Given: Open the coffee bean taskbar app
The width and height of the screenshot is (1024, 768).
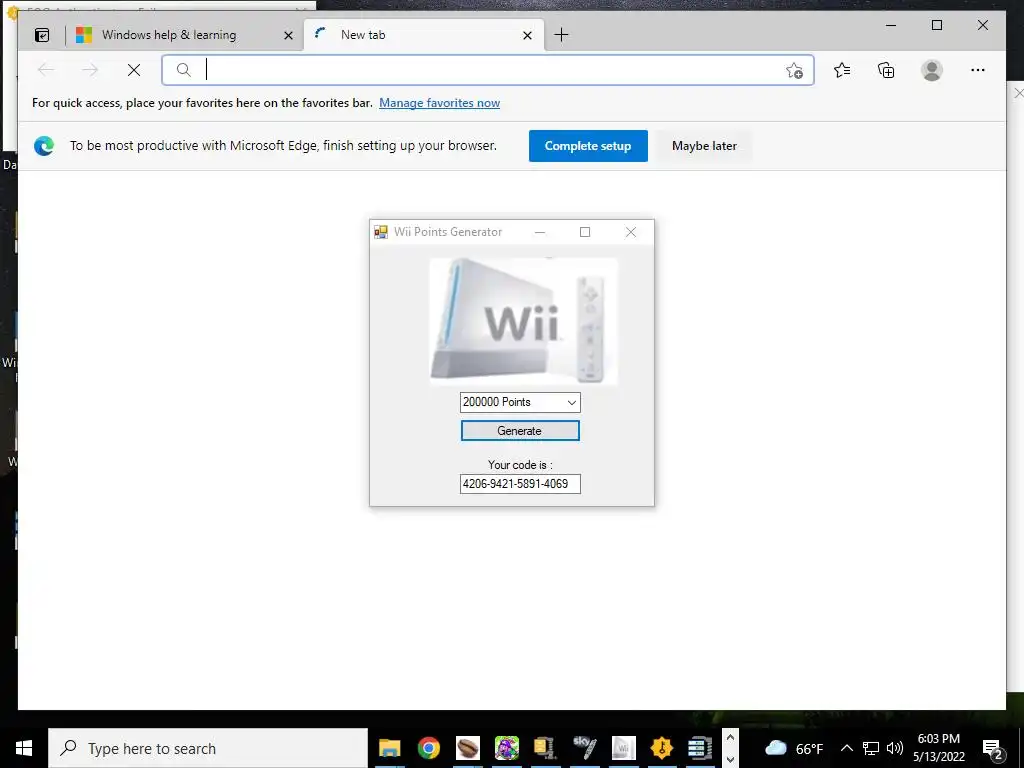Looking at the screenshot, I should (x=468, y=748).
